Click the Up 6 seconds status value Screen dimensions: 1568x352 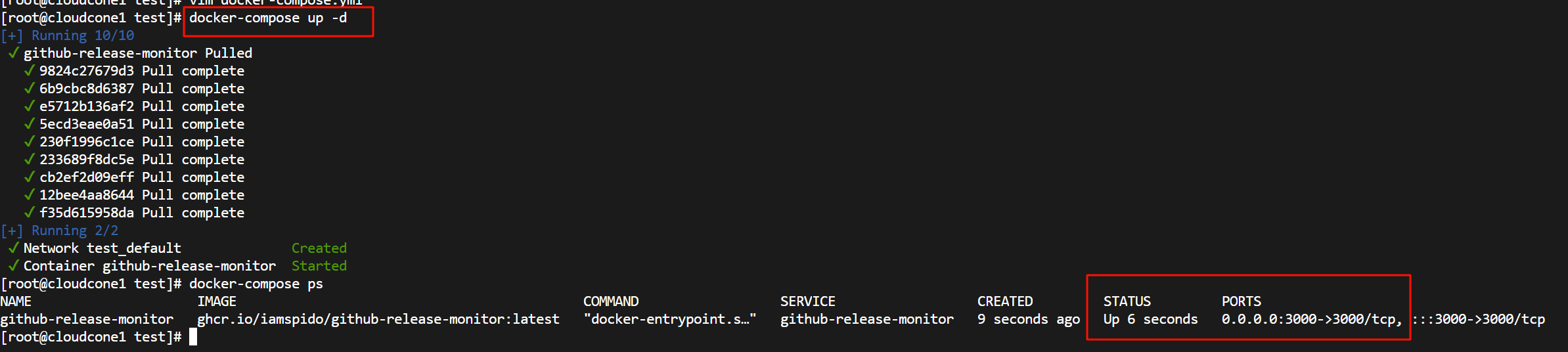point(1151,319)
